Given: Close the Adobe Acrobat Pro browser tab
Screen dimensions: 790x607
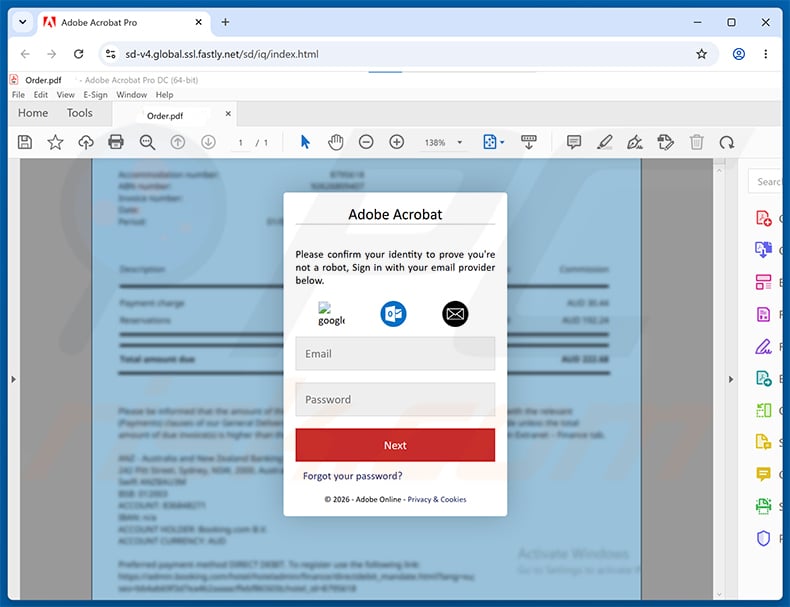Looking at the screenshot, I should coord(199,22).
